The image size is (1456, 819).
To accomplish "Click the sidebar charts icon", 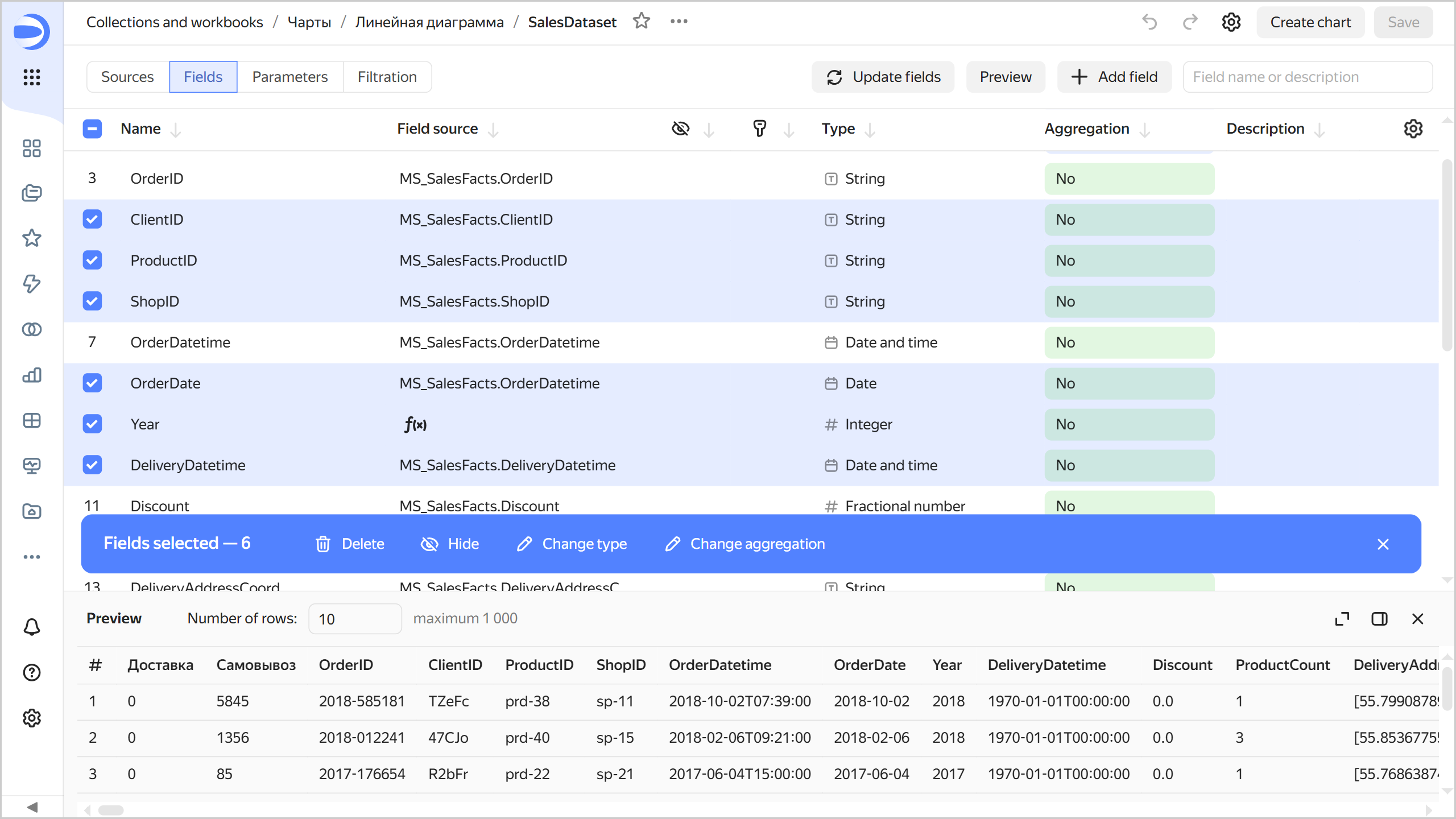I will (32, 375).
